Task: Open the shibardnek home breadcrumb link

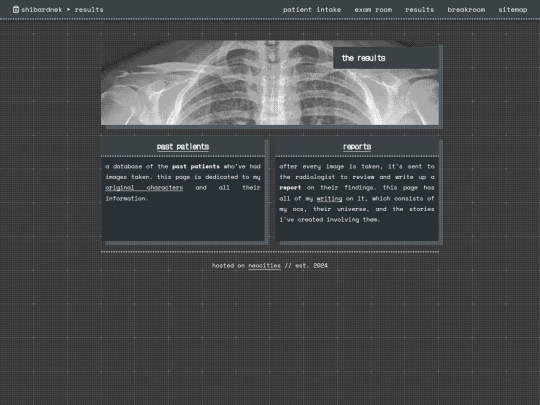Action: 42,10
